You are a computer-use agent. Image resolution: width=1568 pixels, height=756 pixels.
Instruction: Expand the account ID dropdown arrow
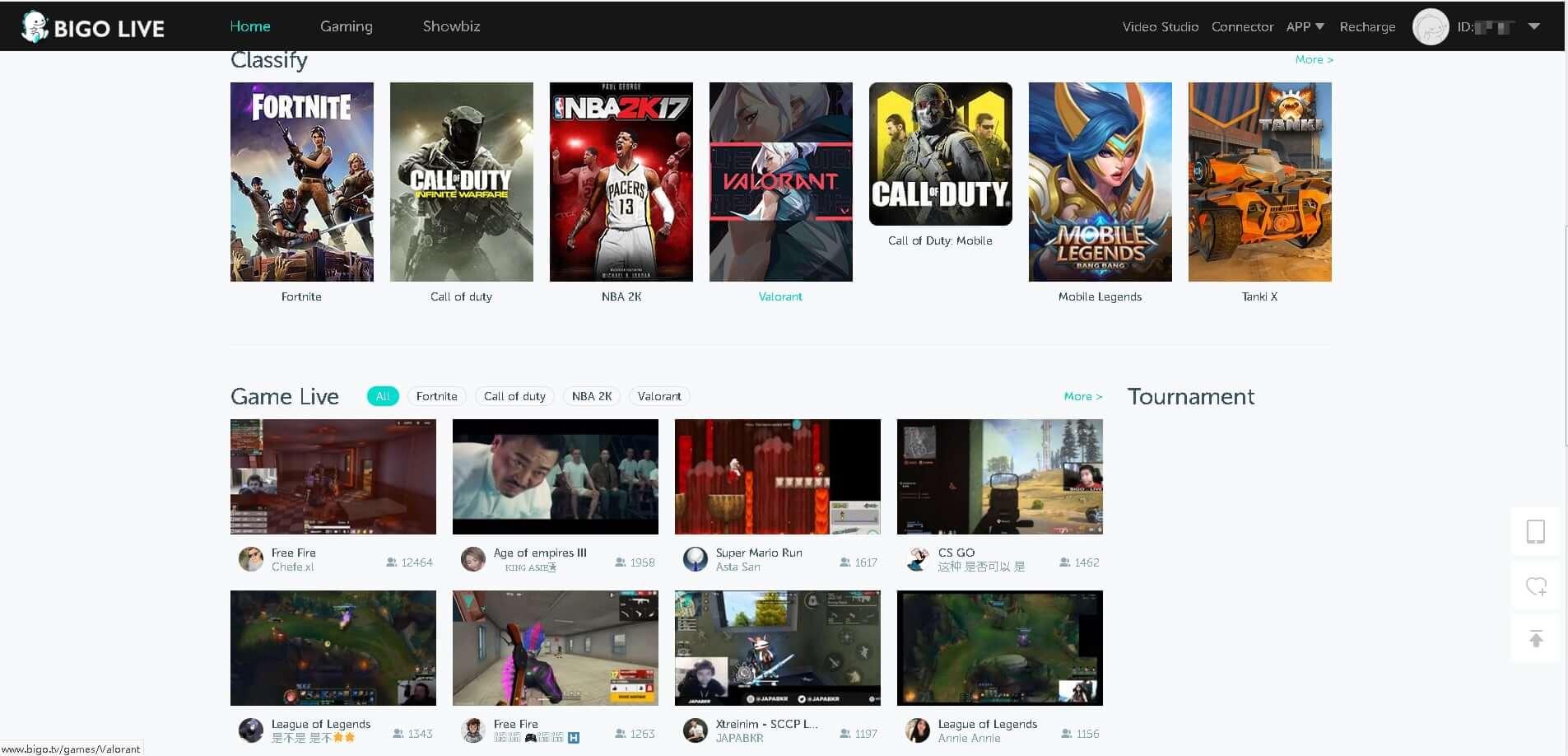coord(1534,26)
